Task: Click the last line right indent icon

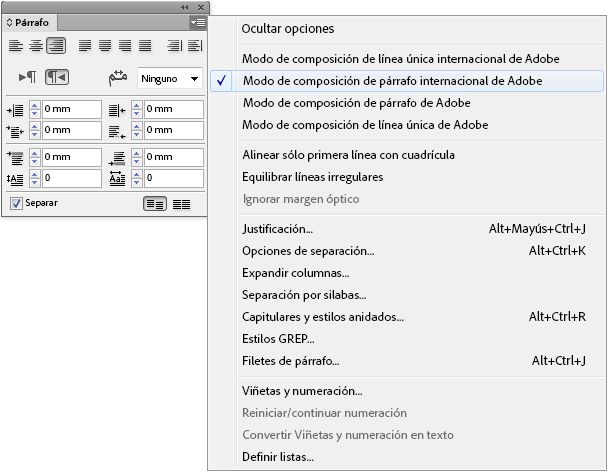Action: pyautogui.click(x=117, y=132)
